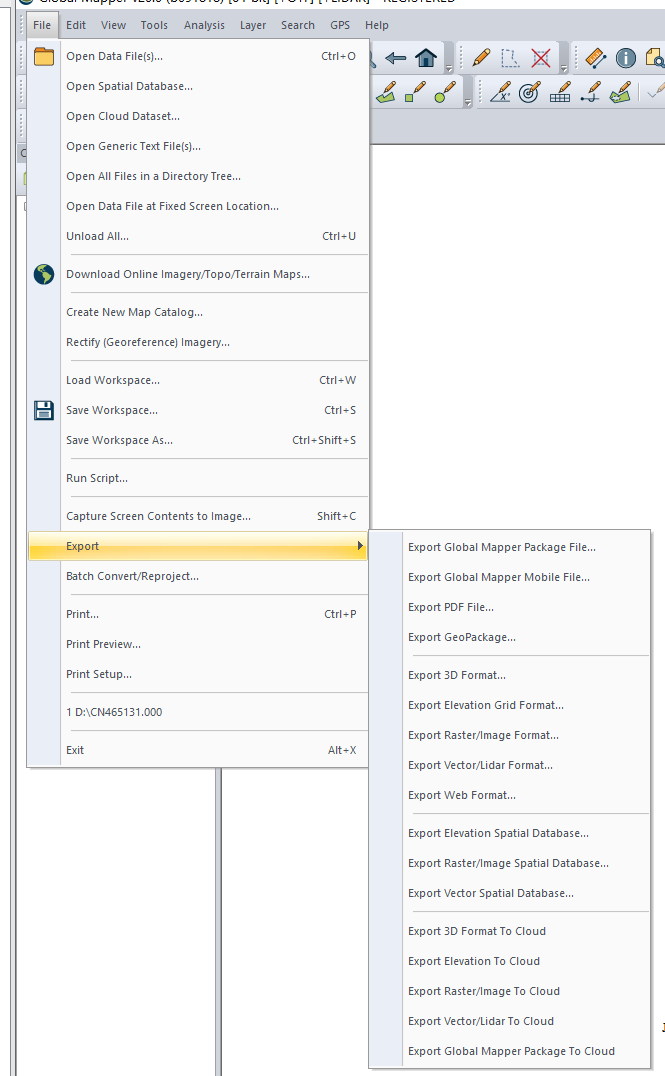665x1076 pixels.
Task: Choose Export GeoPackage...
Action: point(510,637)
